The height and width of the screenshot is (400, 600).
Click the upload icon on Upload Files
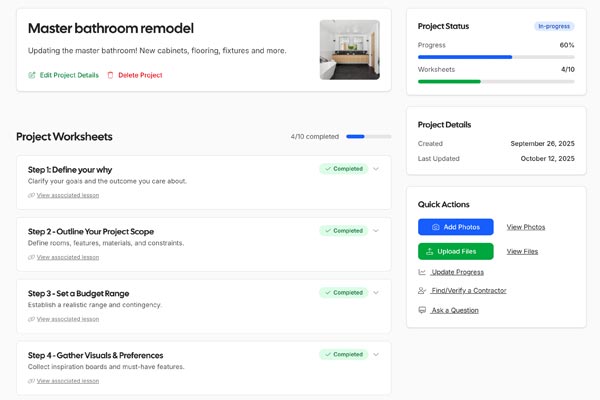[x=431, y=251]
